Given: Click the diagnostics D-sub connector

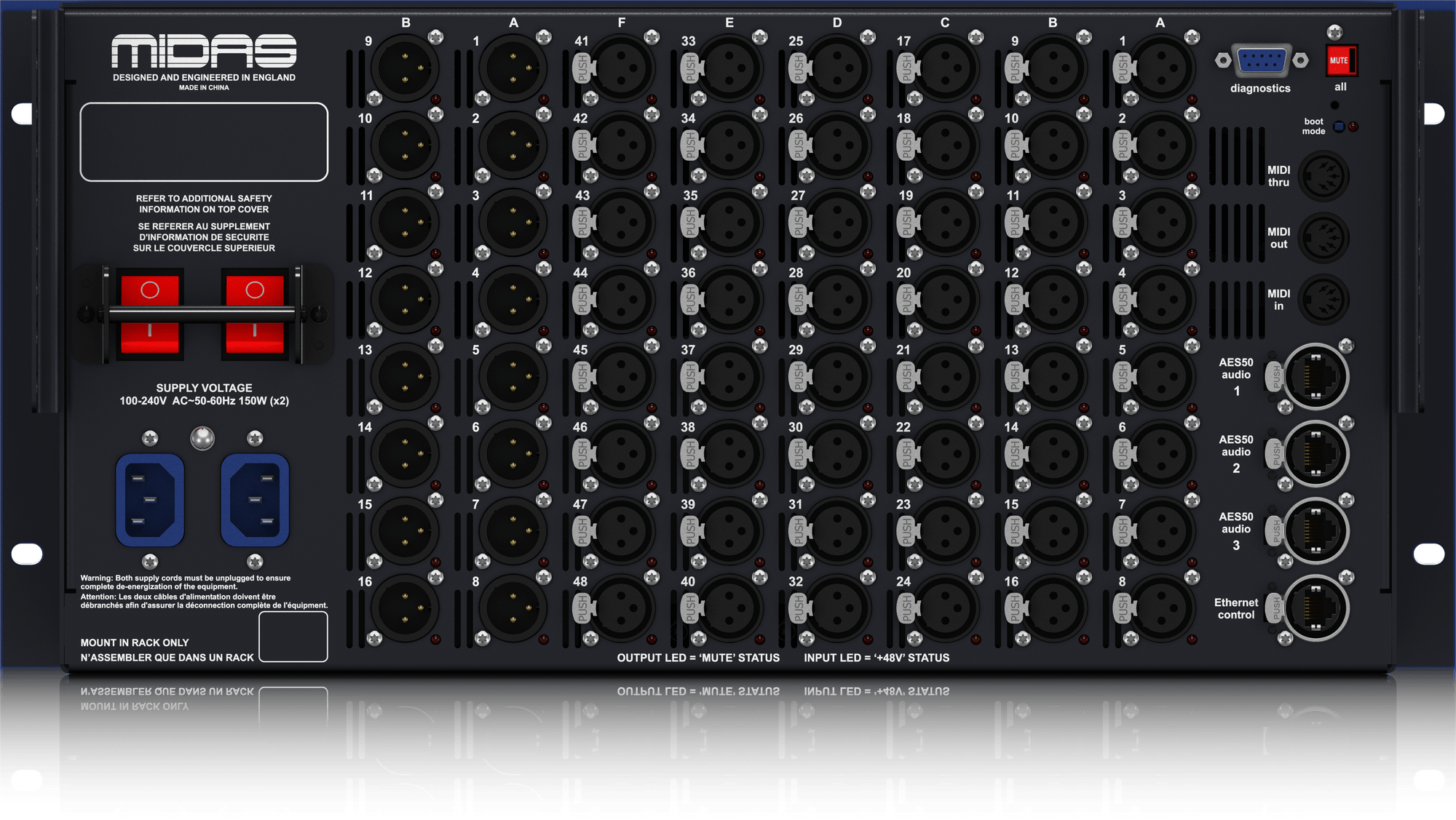Looking at the screenshot, I should [x=1262, y=61].
